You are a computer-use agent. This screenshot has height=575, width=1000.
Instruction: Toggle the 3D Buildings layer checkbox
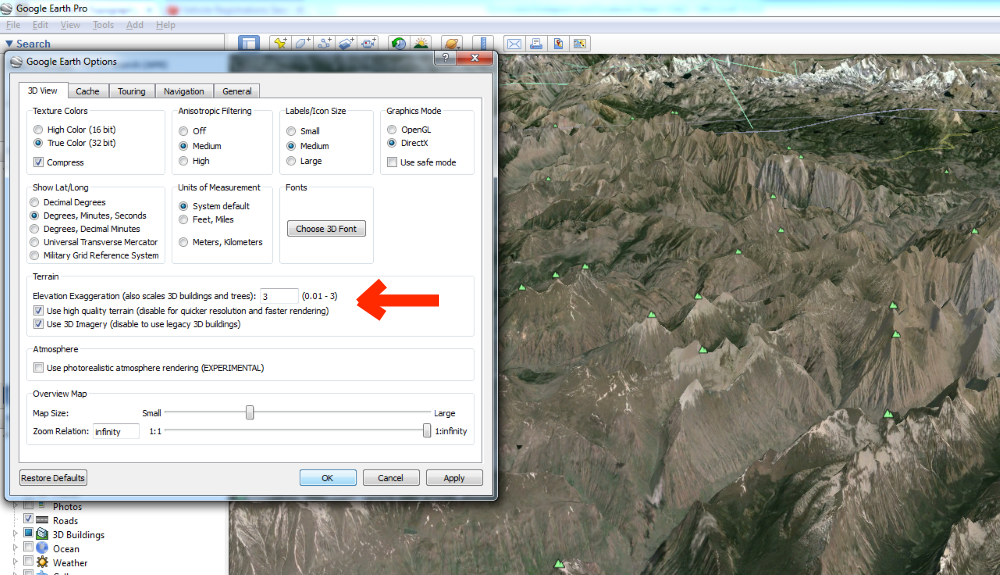(28, 533)
